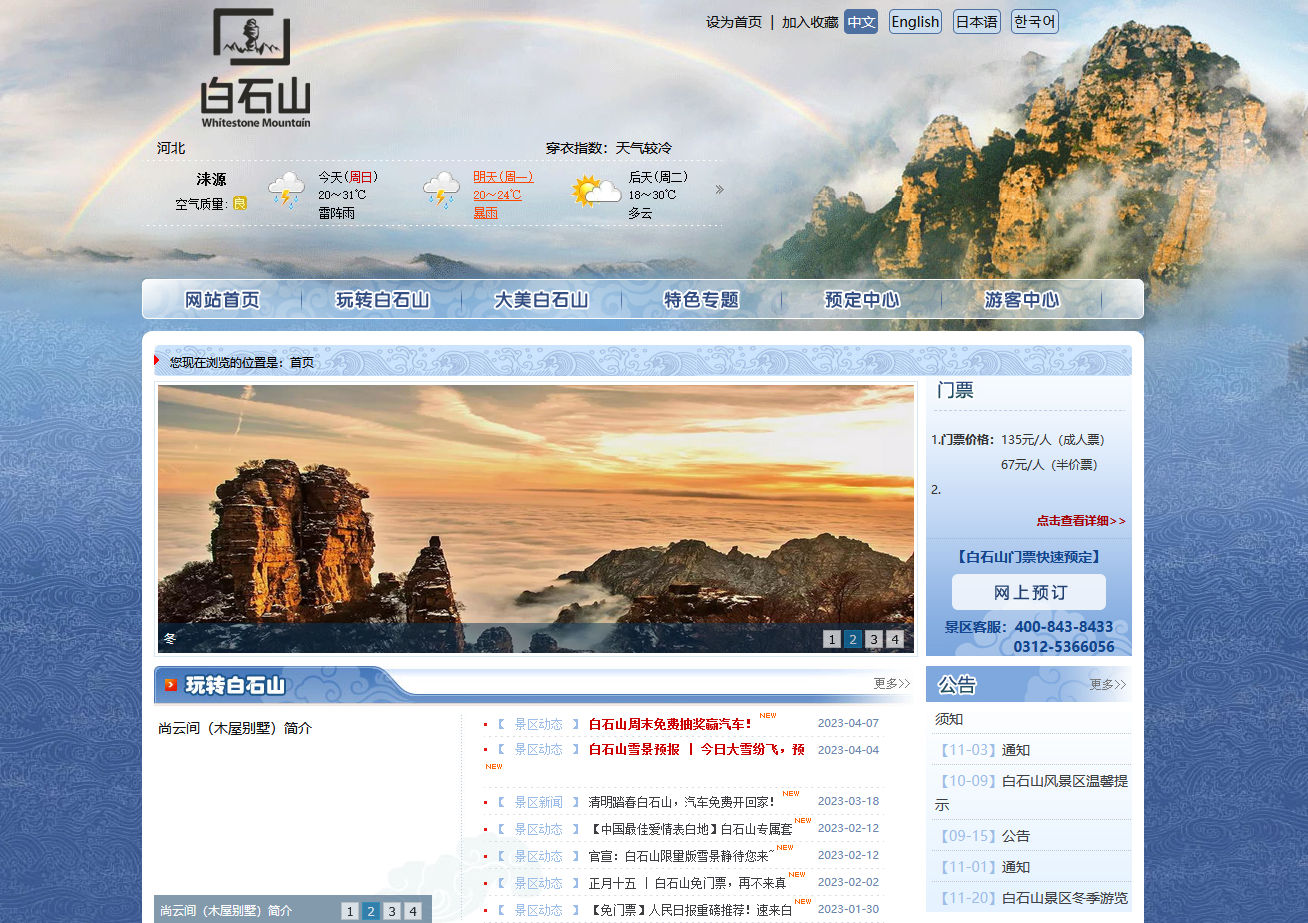Open the headline 清明踏春白石山，汽车免费开回家

pyautogui.click(x=682, y=801)
